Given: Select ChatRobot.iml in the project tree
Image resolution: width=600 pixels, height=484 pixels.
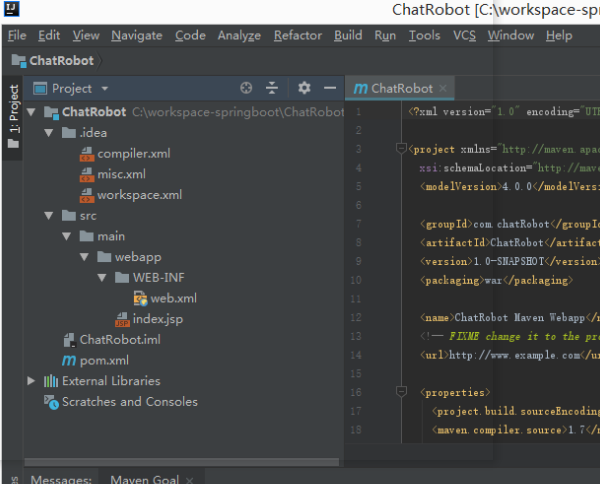Looking at the screenshot, I should [120, 340].
